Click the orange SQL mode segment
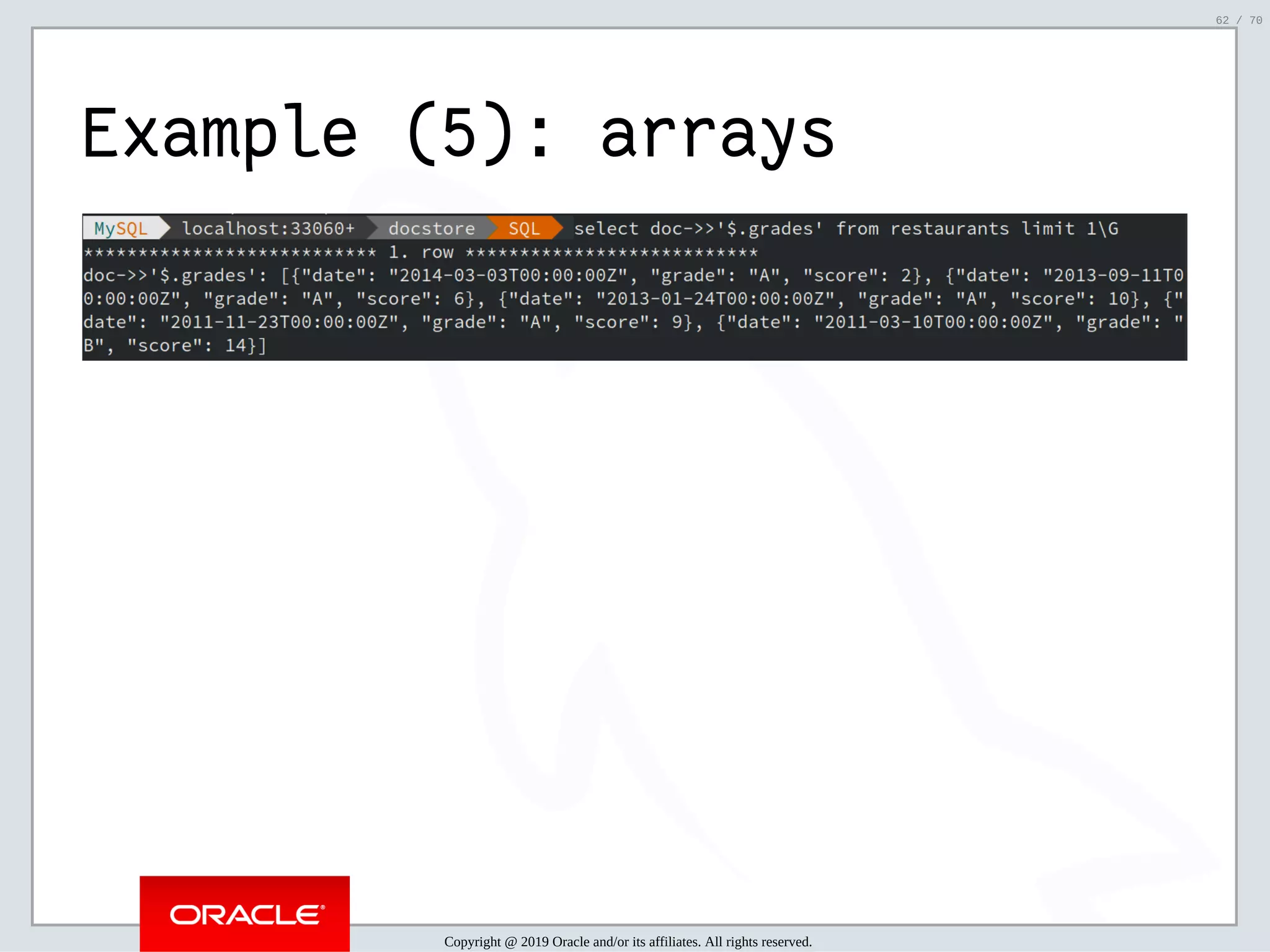Viewport: 1270px width, 952px height. coord(524,229)
